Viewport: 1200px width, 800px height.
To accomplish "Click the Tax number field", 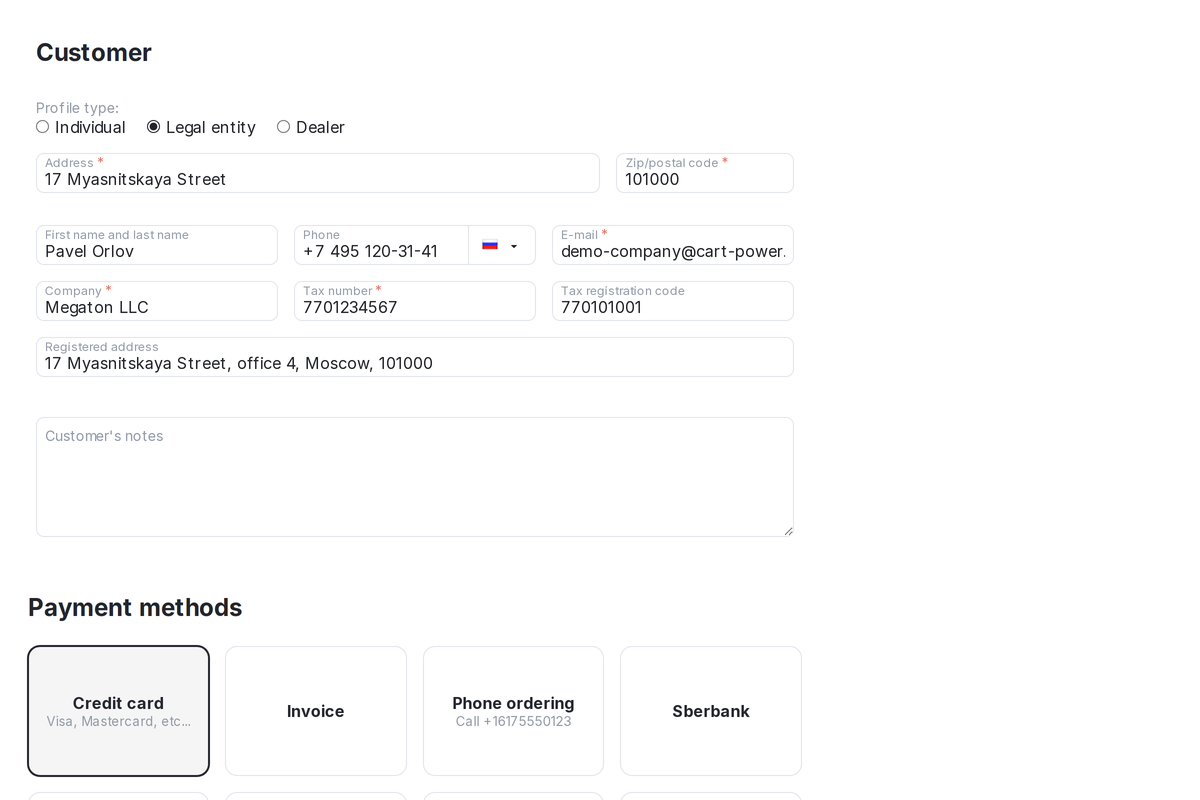I will [415, 301].
